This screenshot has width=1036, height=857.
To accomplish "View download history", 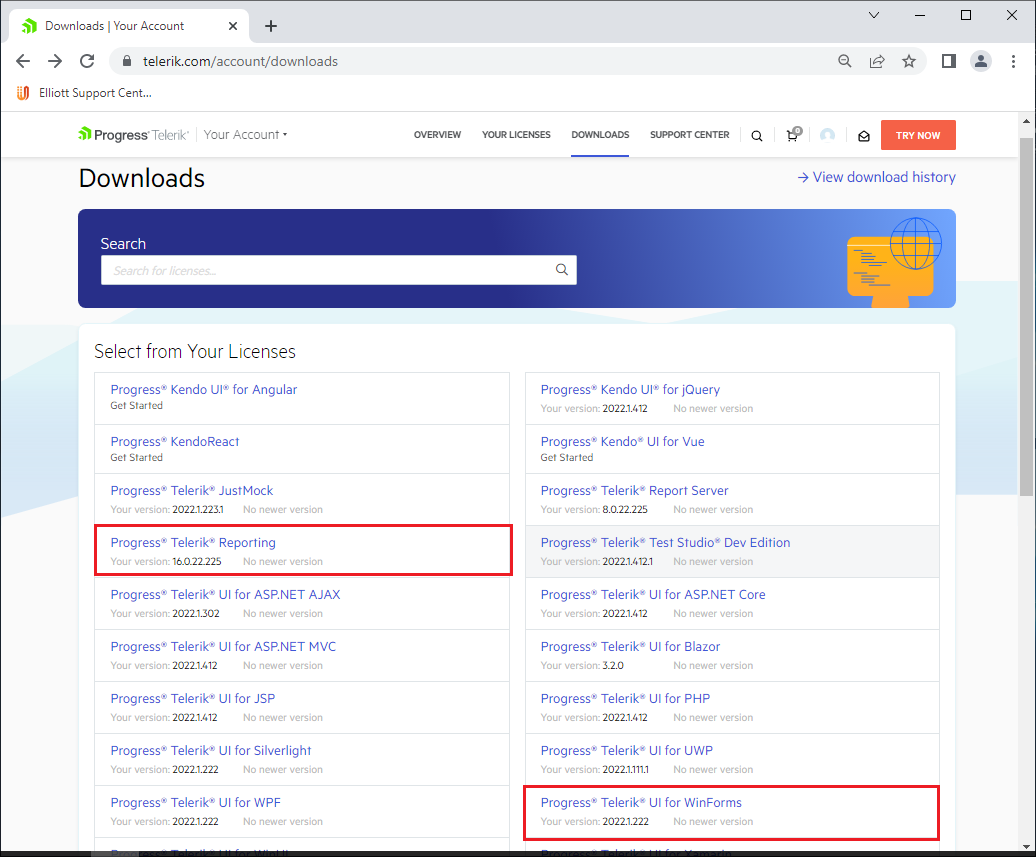I will click(x=876, y=177).
